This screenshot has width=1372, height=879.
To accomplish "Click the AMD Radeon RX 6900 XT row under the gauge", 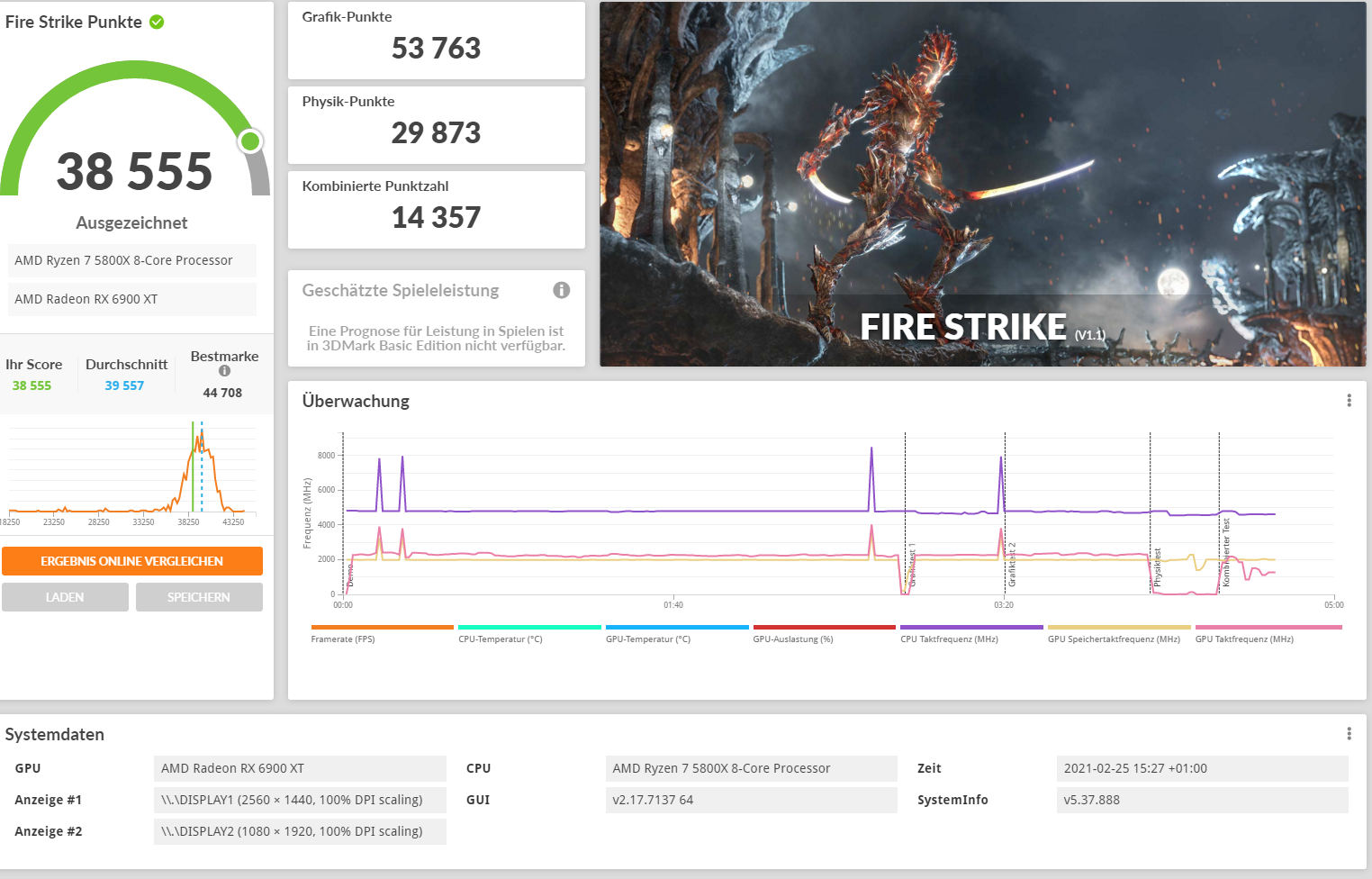I will [x=132, y=299].
